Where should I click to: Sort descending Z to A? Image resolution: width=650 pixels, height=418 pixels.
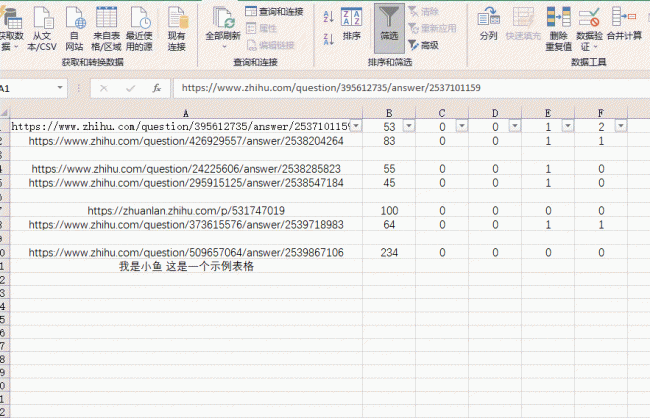328,39
